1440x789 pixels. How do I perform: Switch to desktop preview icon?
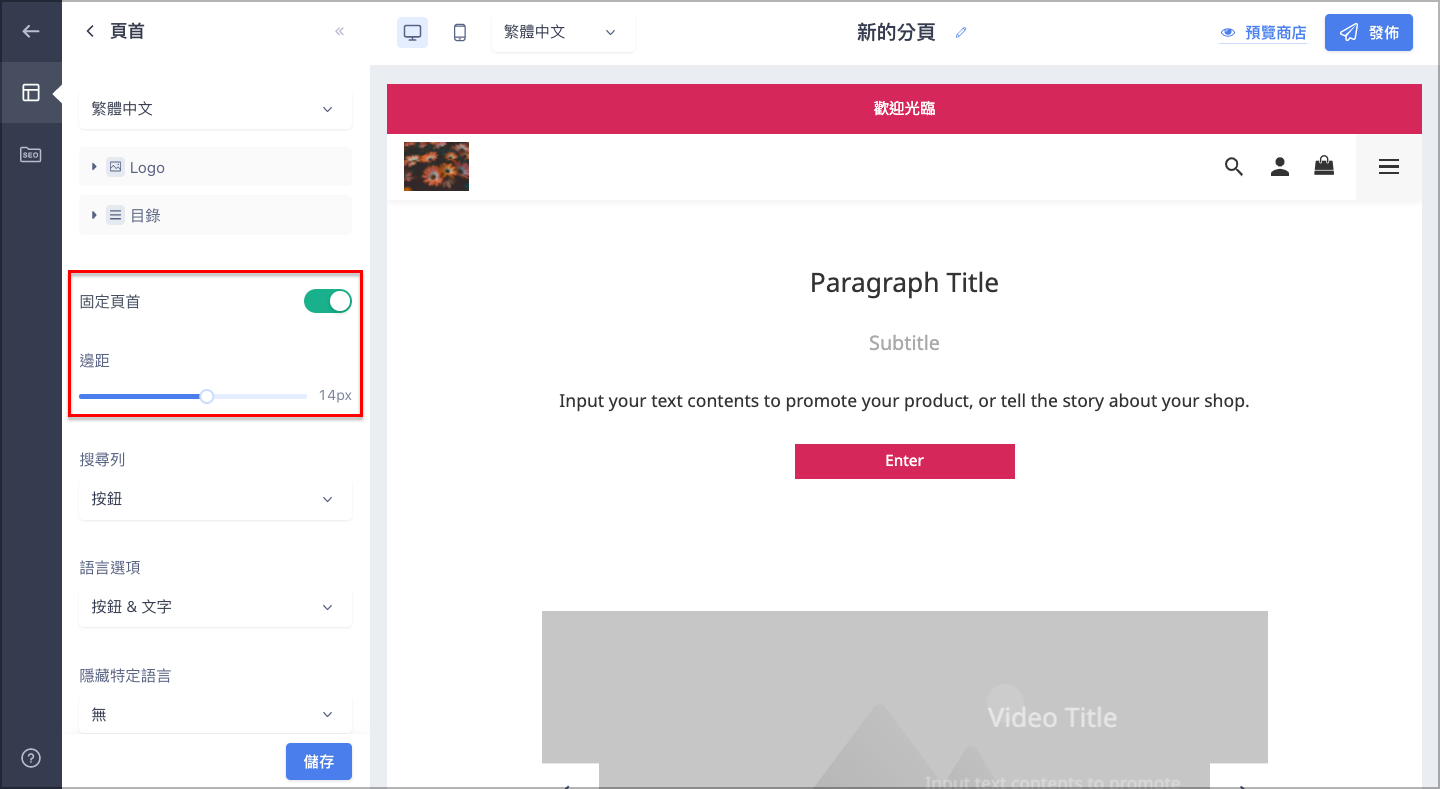412,32
